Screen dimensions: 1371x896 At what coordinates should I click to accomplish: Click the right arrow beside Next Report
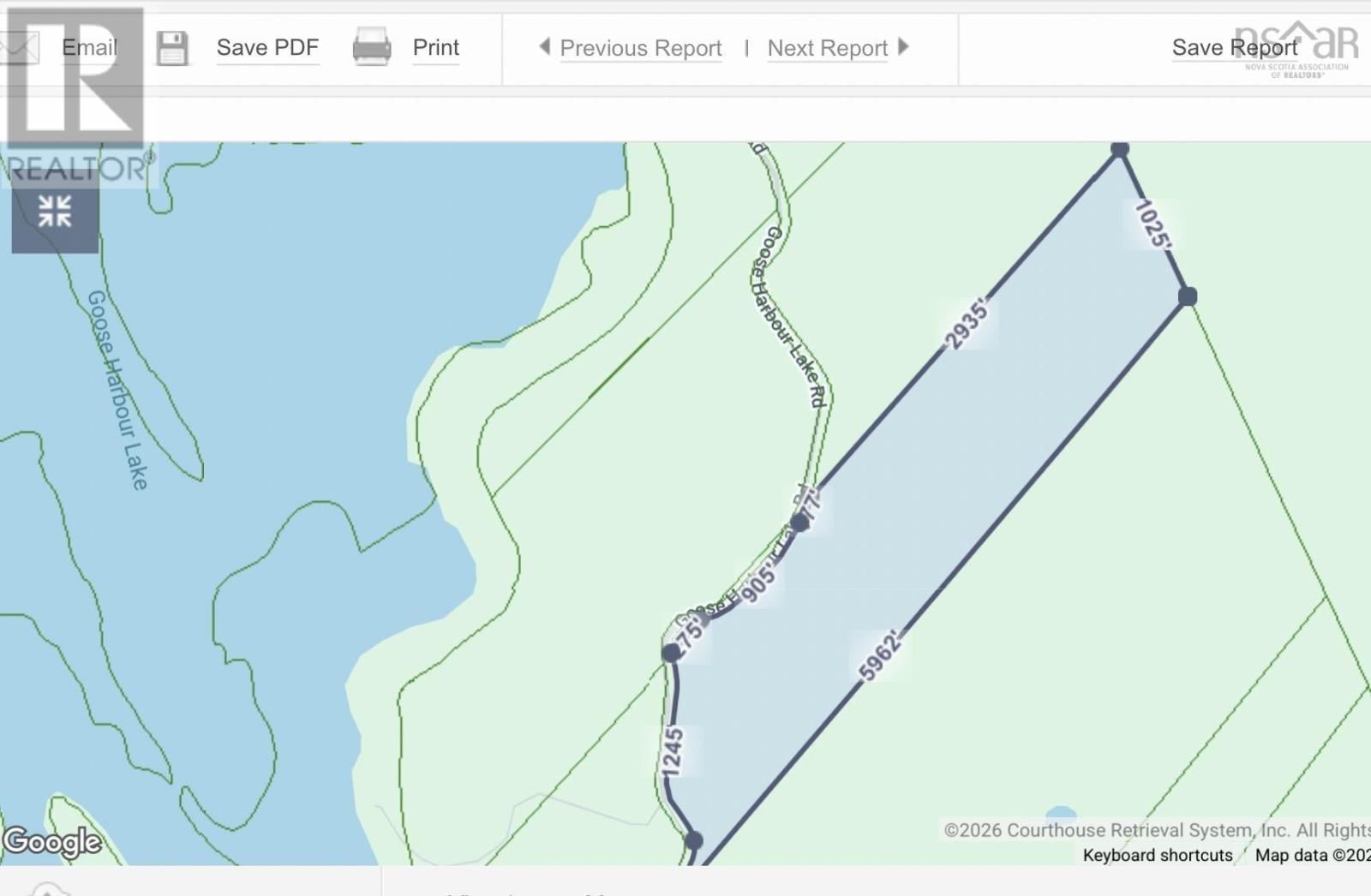click(x=904, y=48)
